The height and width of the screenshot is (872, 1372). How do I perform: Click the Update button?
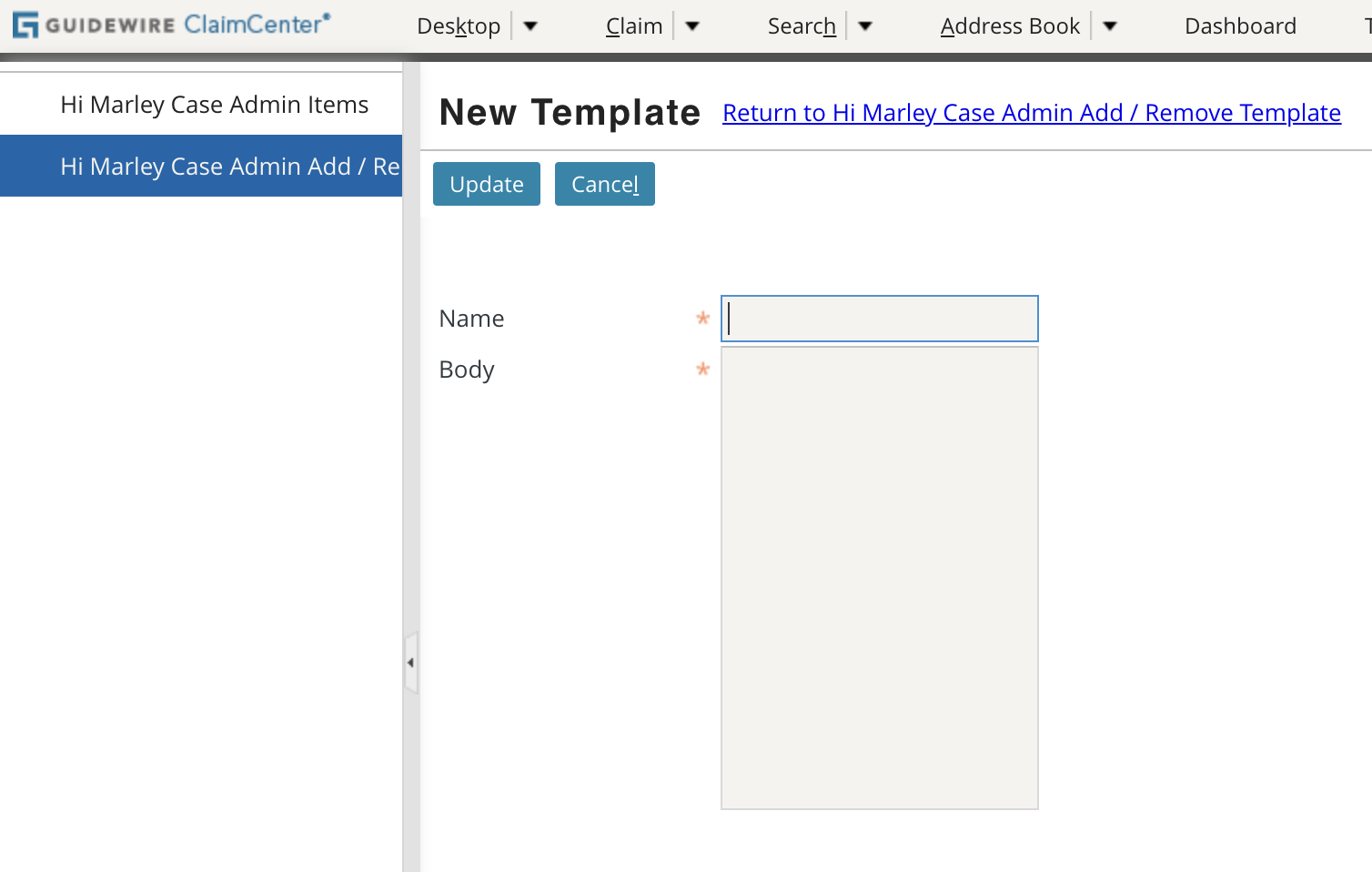(x=486, y=183)
